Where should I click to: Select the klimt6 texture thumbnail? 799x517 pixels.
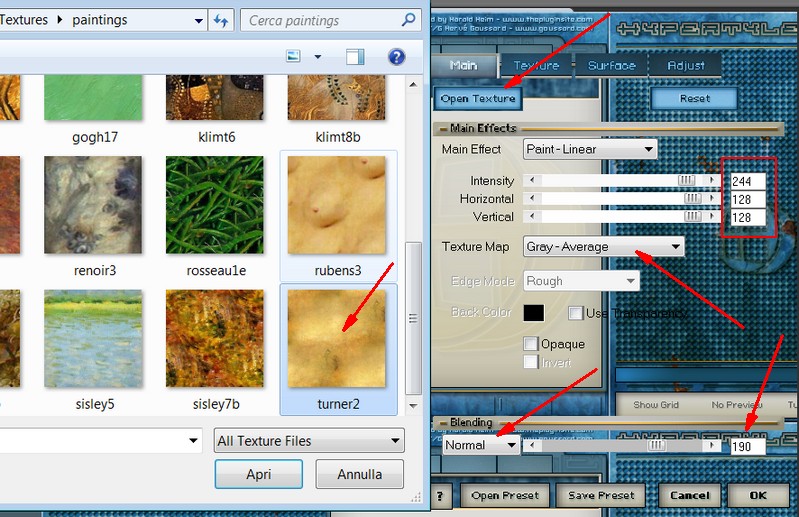[x=215, y=98]
